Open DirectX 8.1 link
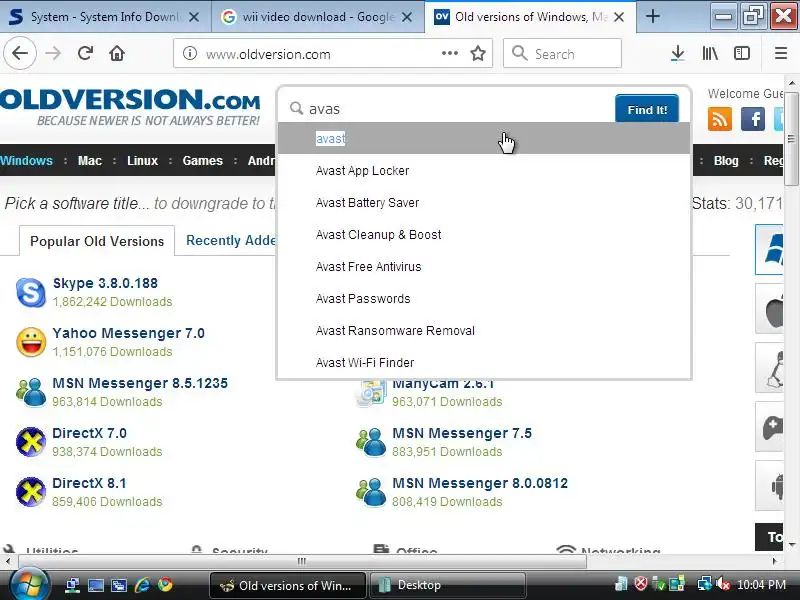Screen dimensions: 800x600 pos(89,483)
